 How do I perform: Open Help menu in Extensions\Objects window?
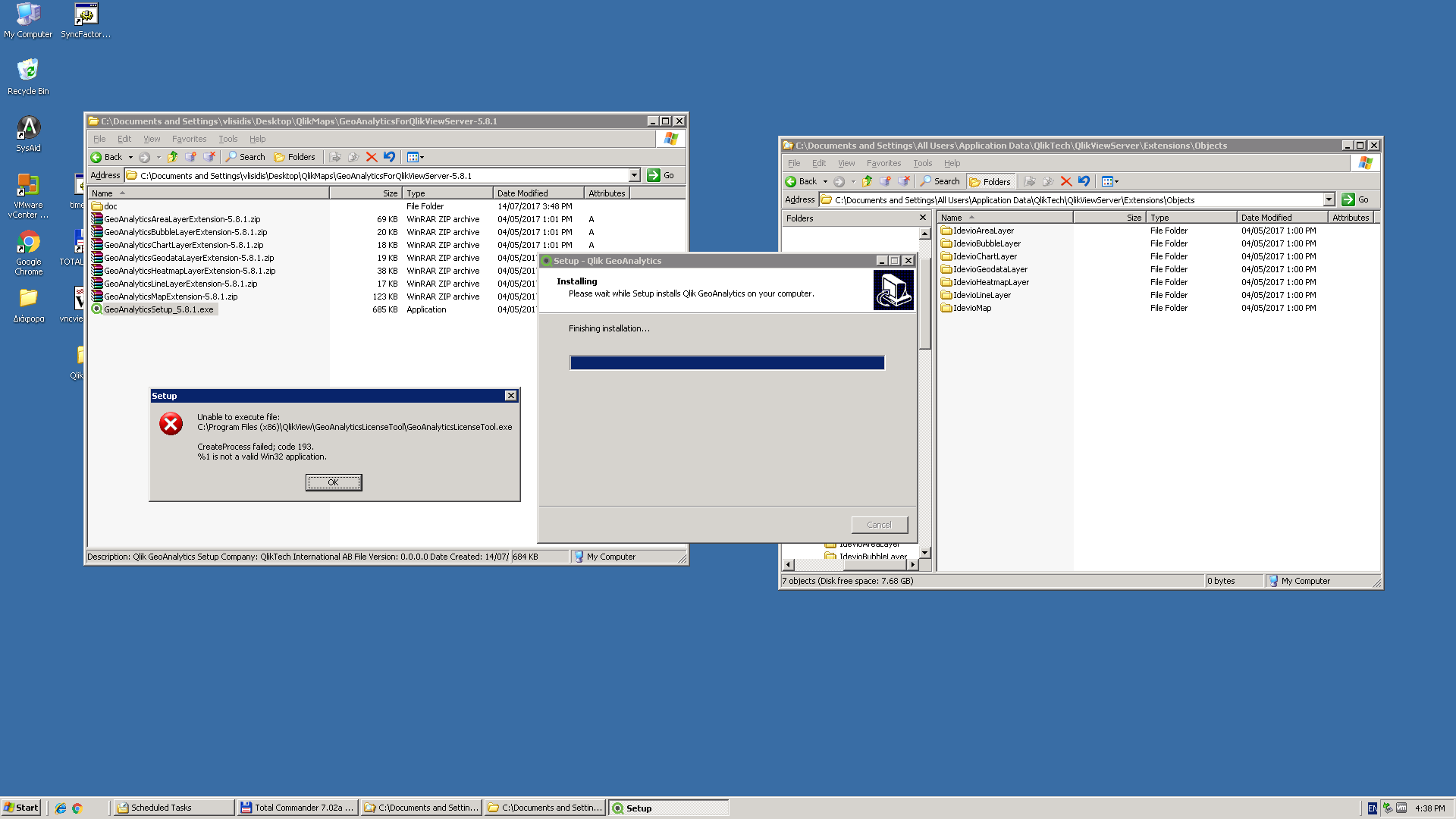tap(952, 163)
